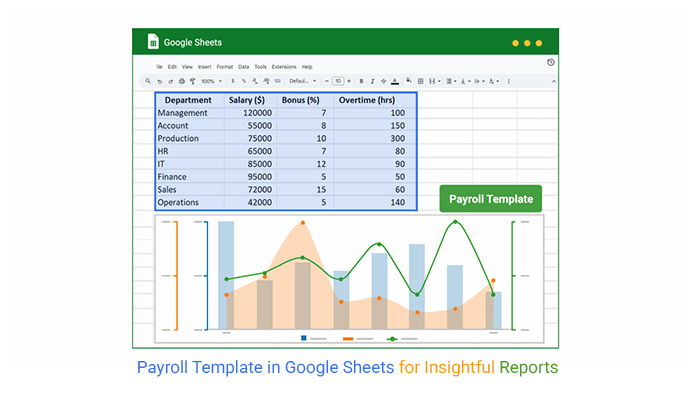Apply currency format with $ icon

(233, 81)
